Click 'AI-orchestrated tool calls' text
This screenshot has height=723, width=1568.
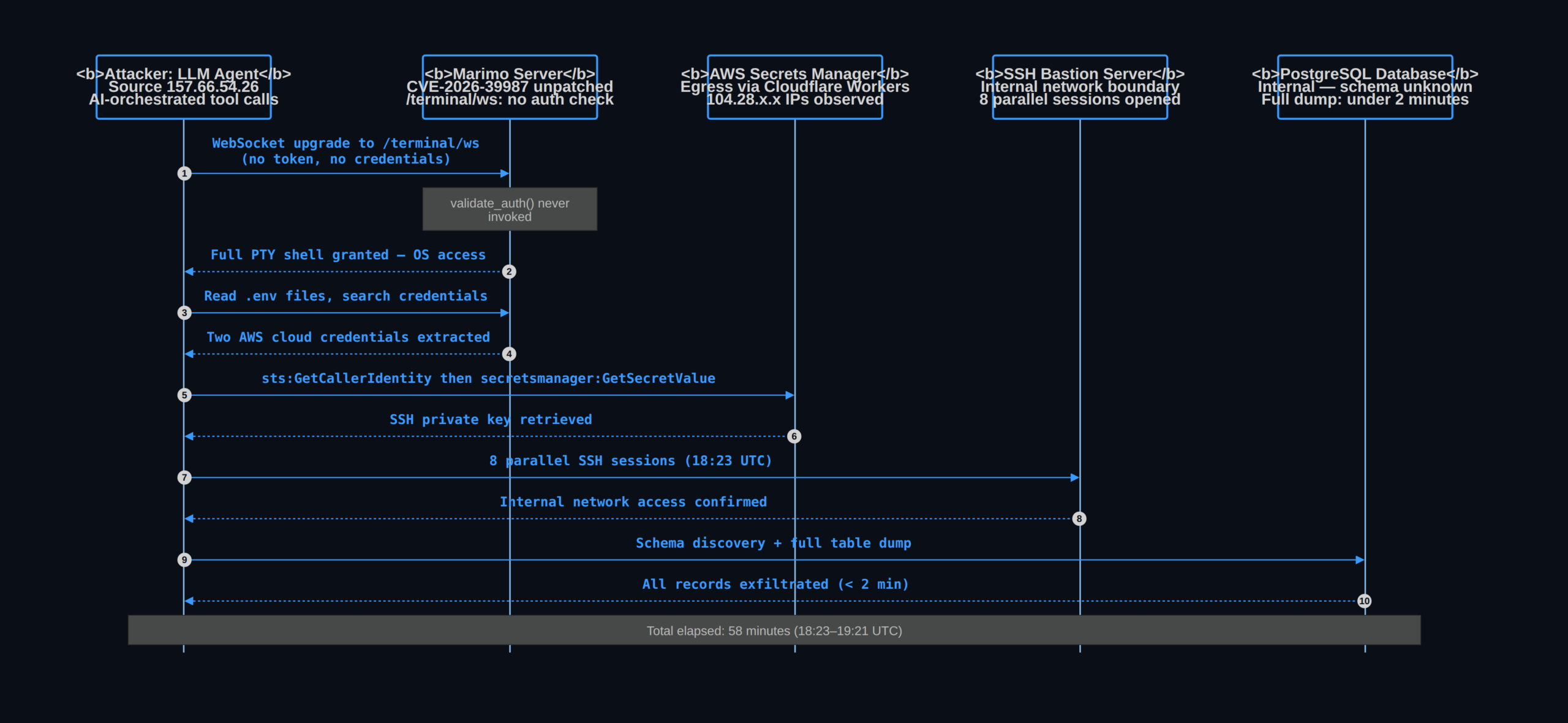pyautogui.click(x=184, y=99)
